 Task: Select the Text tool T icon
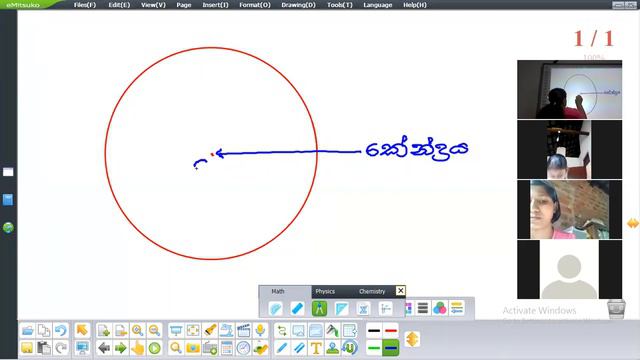pos(316,348)
